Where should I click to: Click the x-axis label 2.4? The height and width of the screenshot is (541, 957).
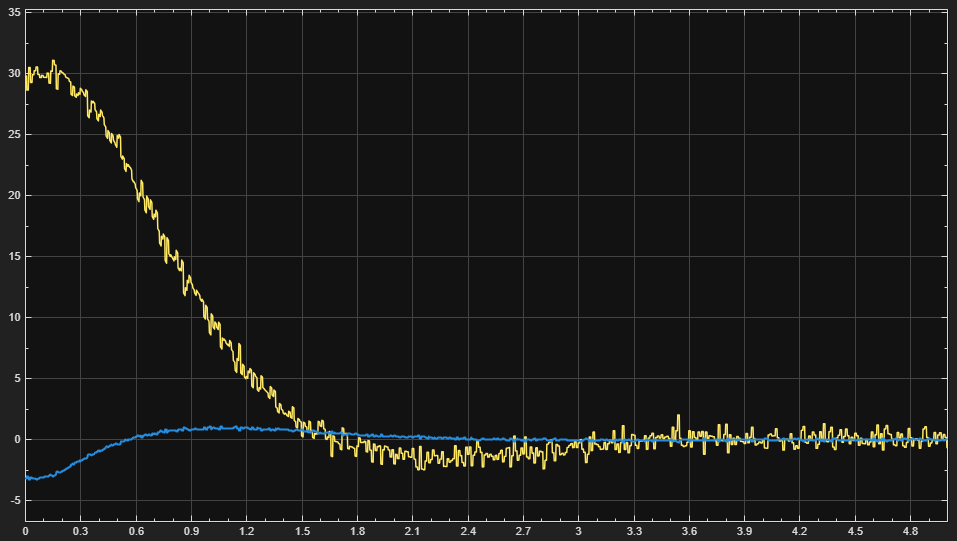[468, 531]
